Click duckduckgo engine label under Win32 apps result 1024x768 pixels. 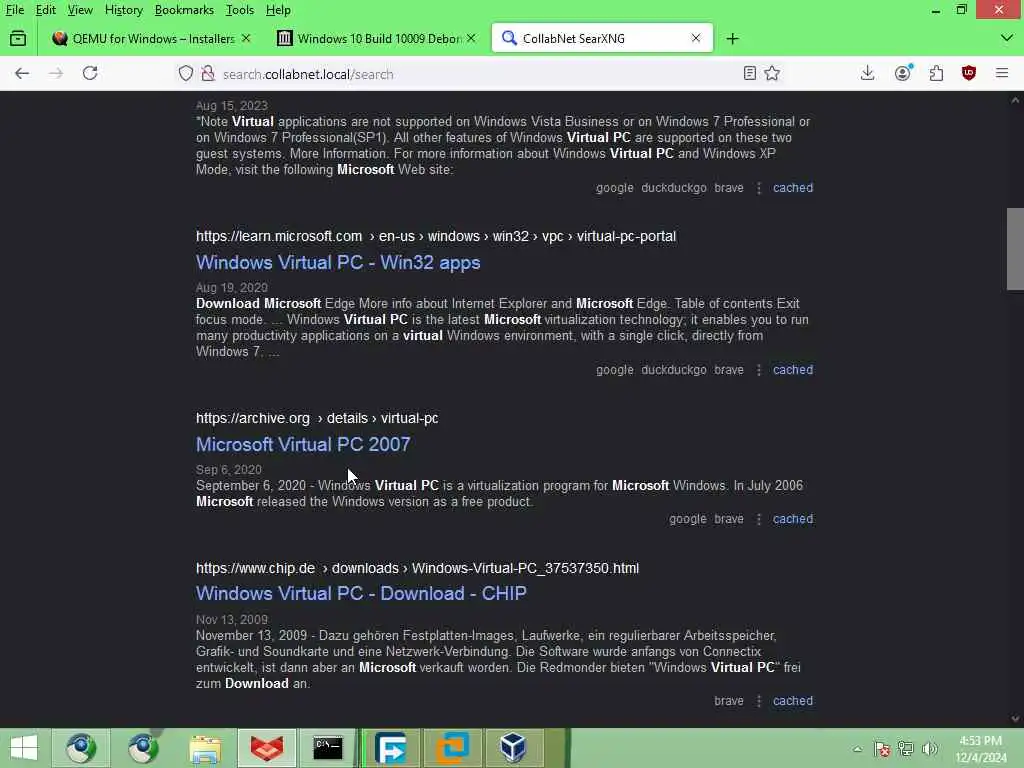[x=673, y=370]
